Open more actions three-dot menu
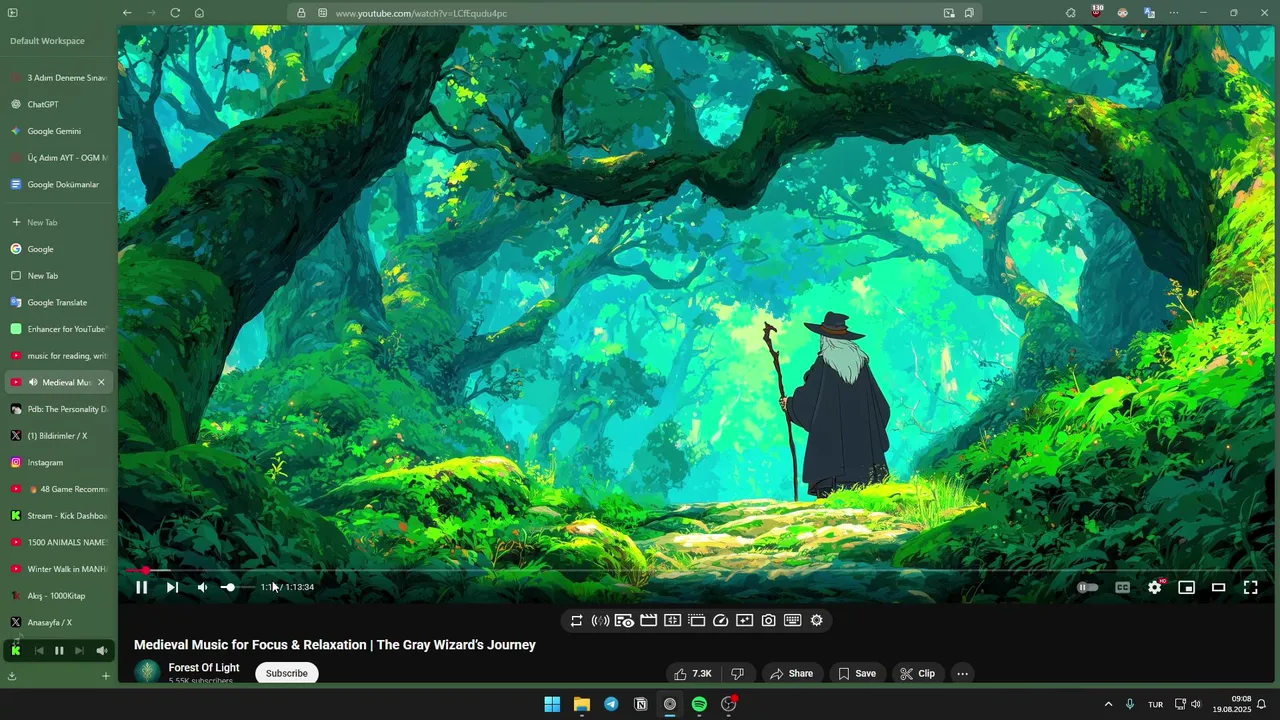 [x=962, y=673]
